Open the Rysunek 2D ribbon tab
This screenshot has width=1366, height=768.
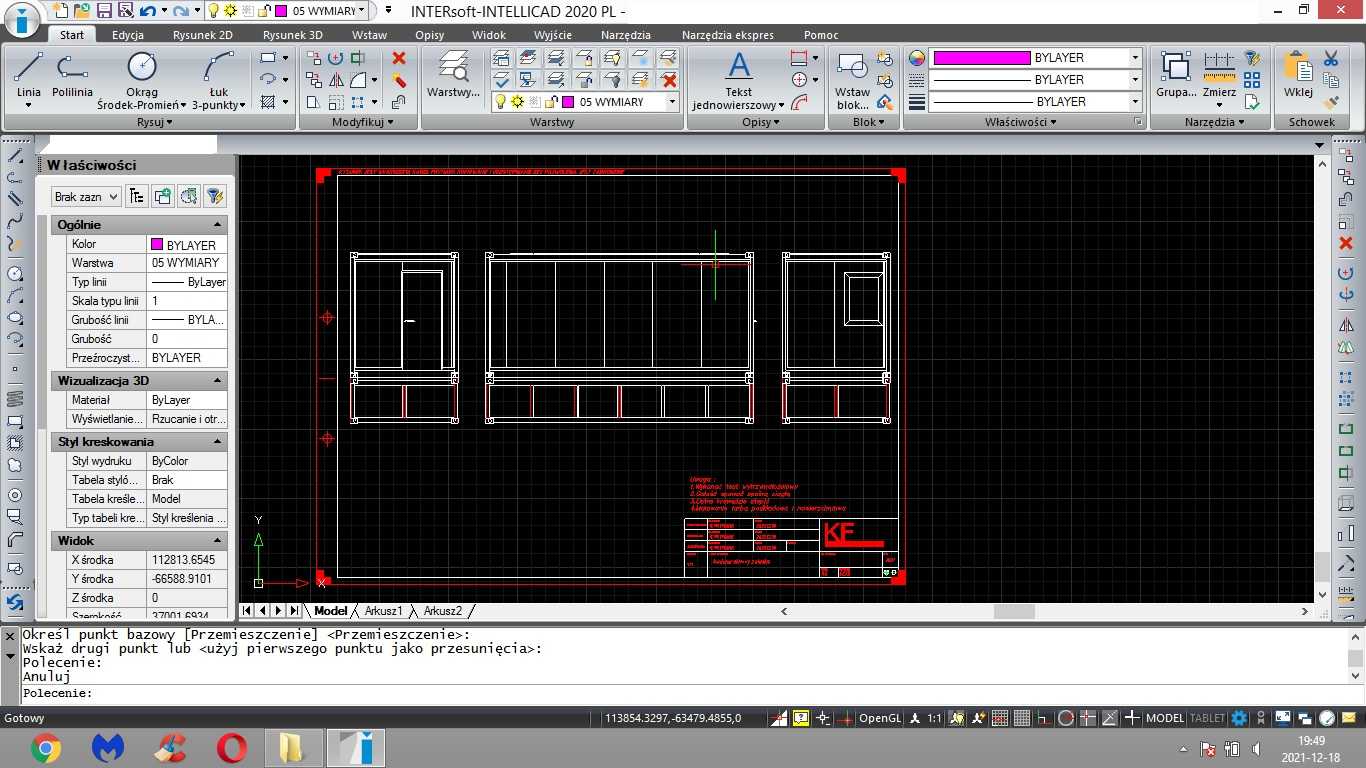[203, 35]
